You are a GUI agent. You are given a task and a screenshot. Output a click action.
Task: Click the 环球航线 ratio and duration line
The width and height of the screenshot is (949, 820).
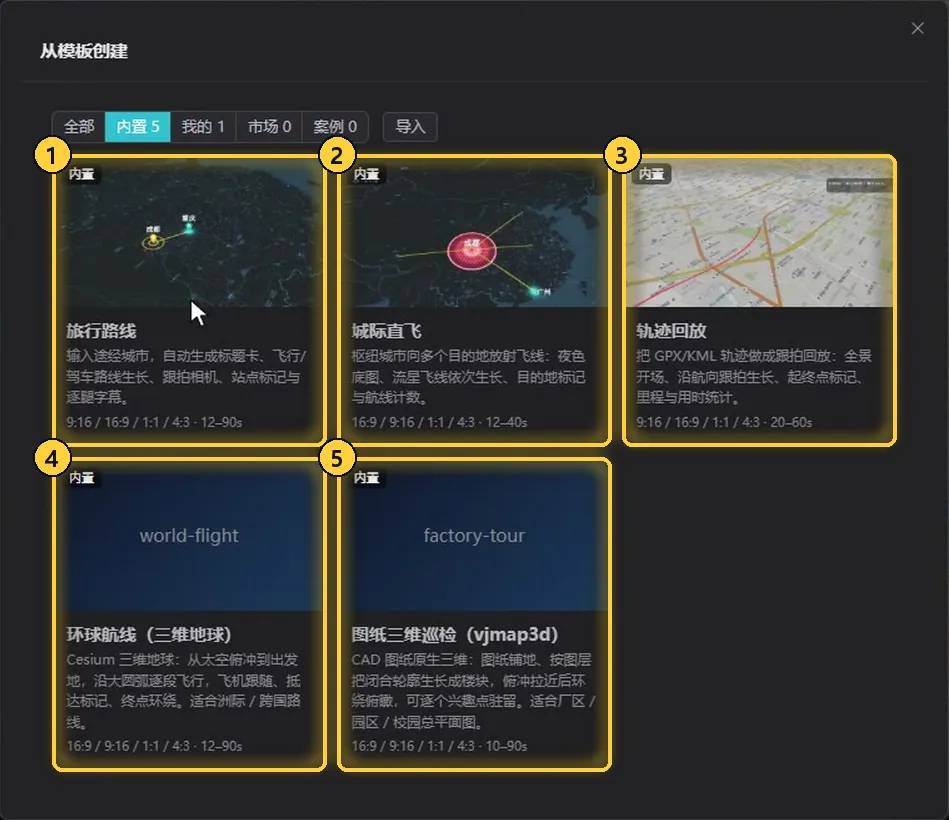(154, 746)
